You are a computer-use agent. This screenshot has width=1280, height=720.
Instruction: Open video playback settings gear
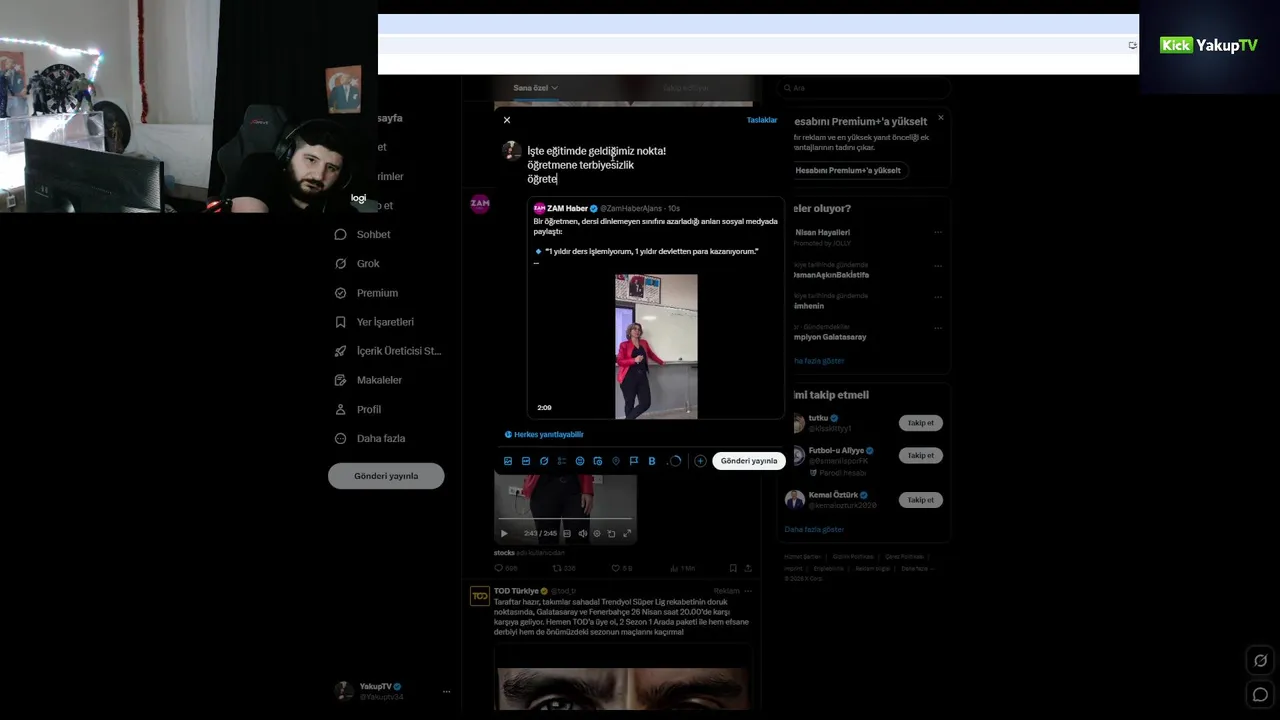coord(597,533)
